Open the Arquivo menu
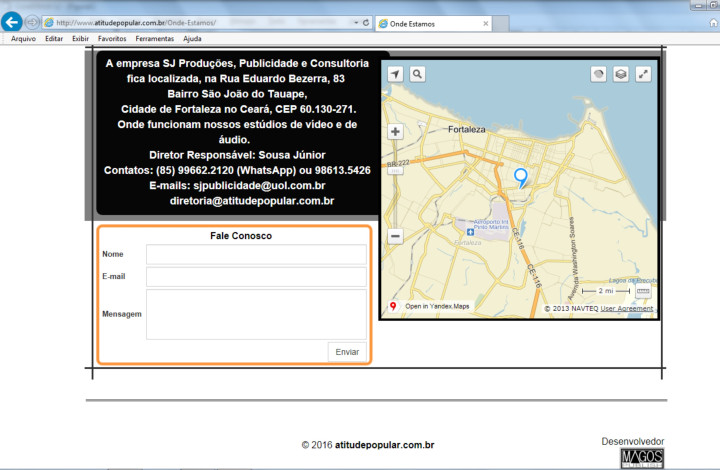720x470 pixels. point(23,39)
